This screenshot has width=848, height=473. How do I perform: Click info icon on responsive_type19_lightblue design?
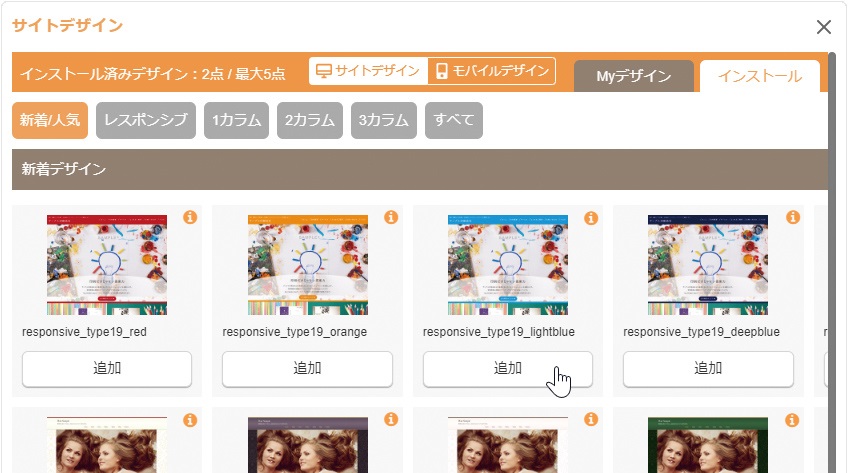tap(591, 217)
